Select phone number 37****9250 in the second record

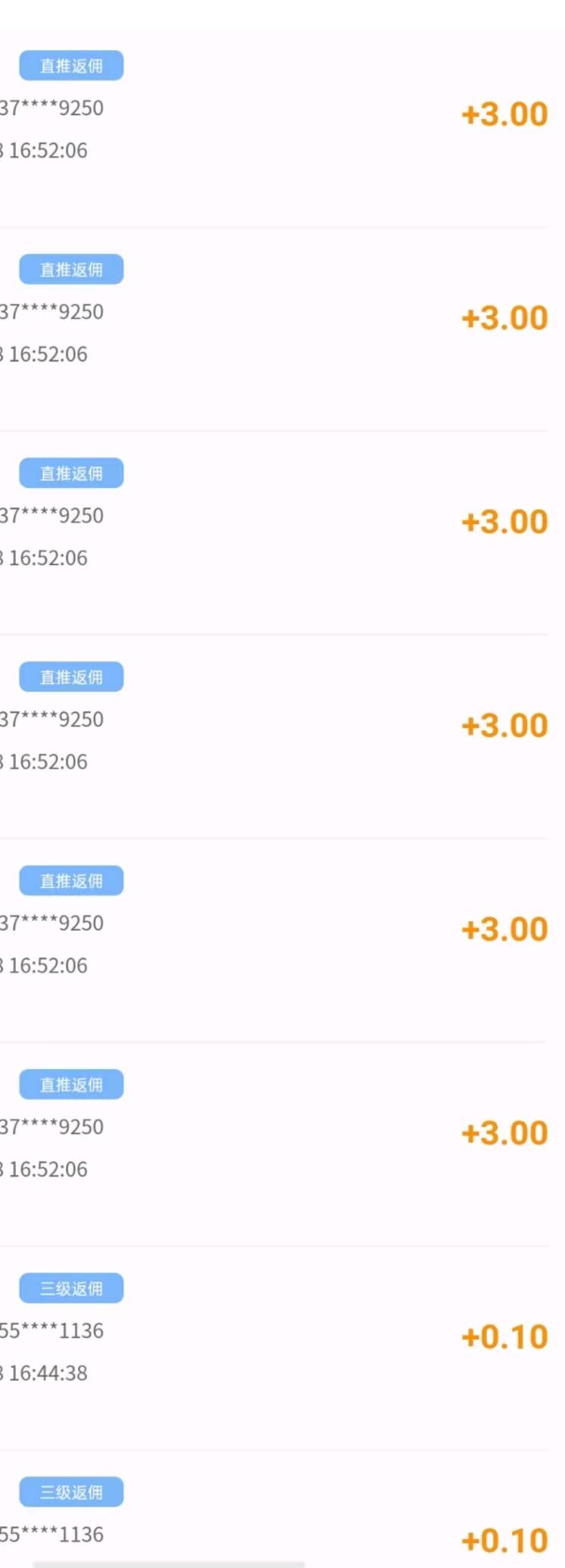click(52, 312)
